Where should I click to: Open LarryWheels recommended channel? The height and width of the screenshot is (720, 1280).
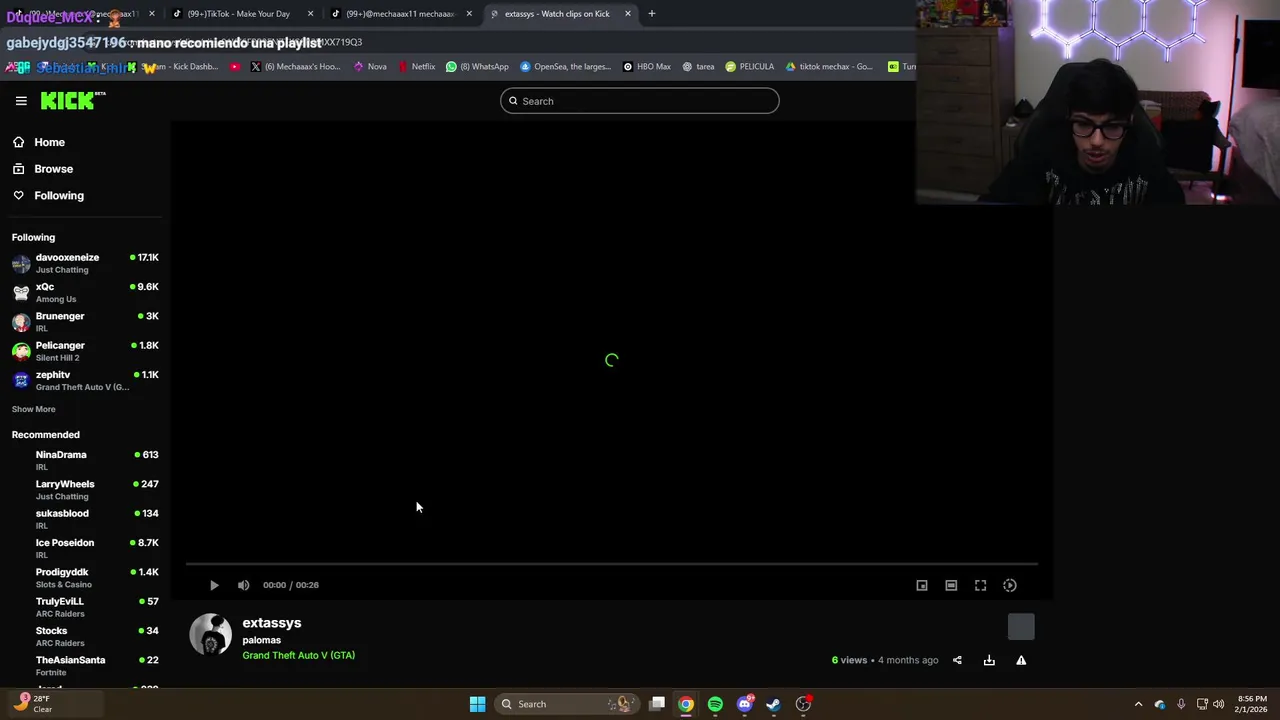coord(85,489)
